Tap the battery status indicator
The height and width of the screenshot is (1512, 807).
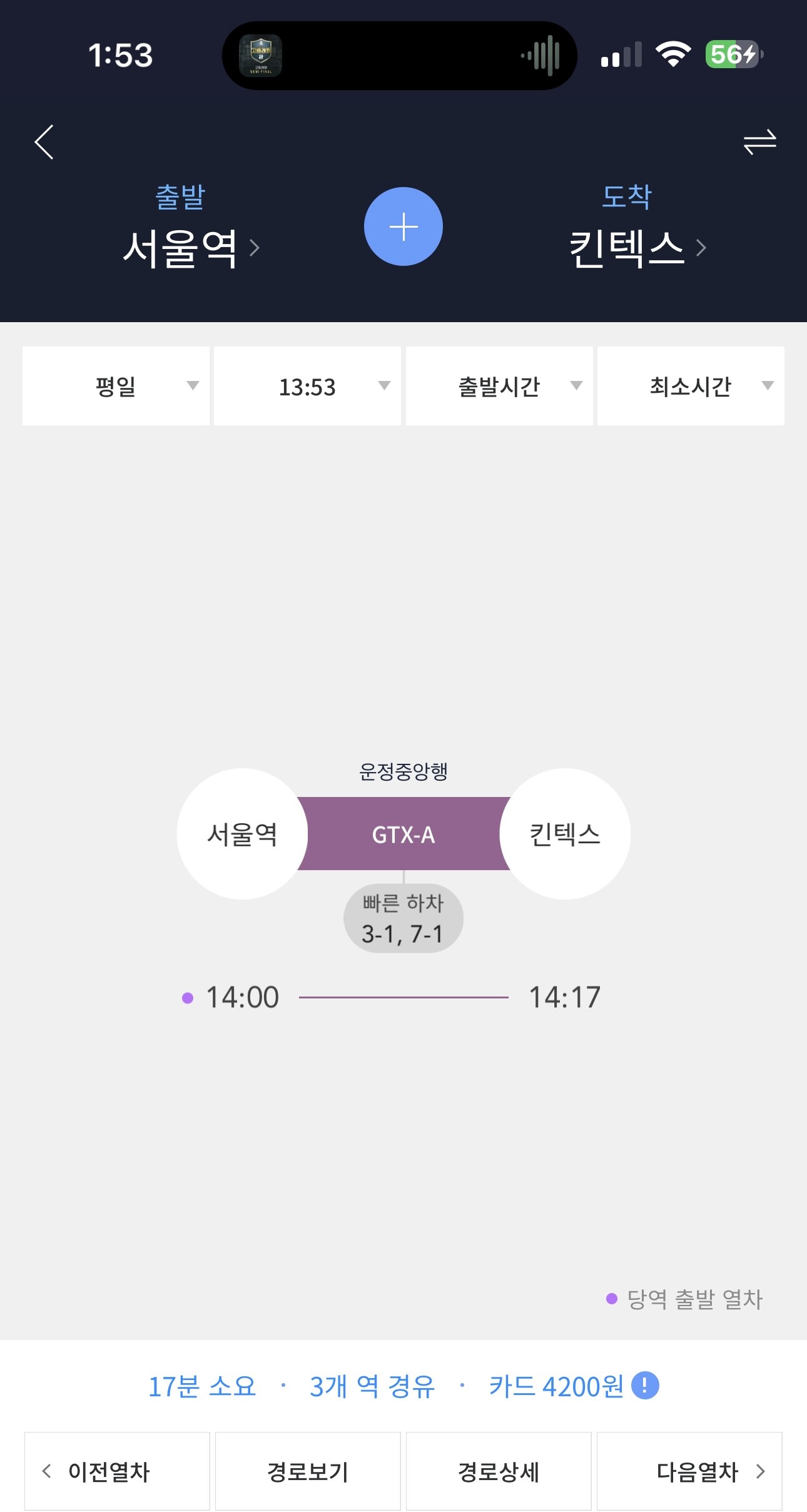733,54
